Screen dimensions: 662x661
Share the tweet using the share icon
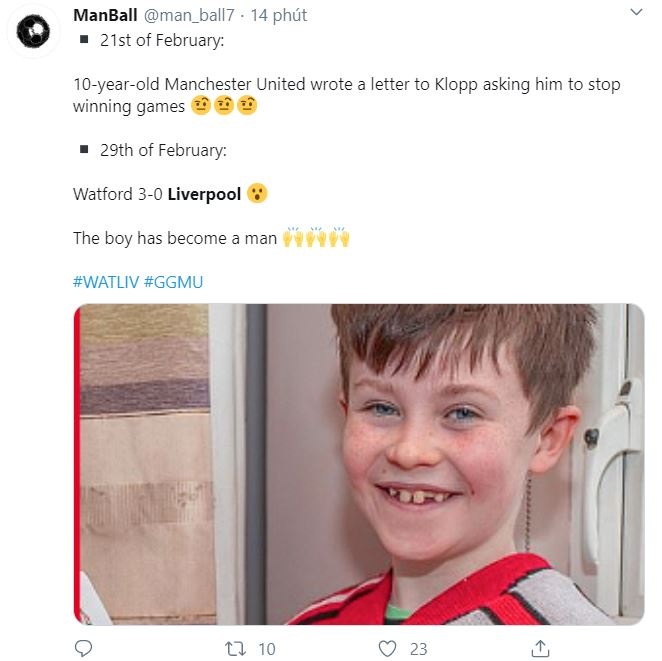[539, 648]
